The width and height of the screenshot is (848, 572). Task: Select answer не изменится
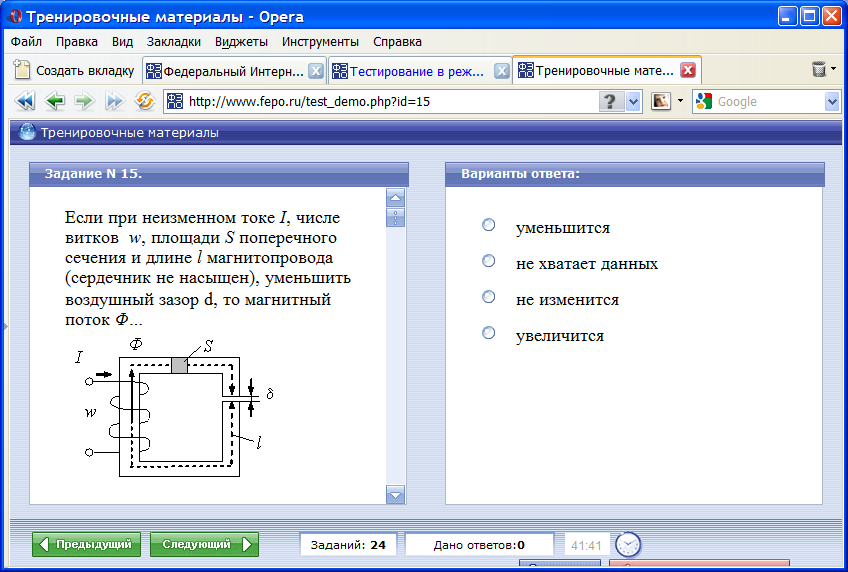click(x=488, y=297)
